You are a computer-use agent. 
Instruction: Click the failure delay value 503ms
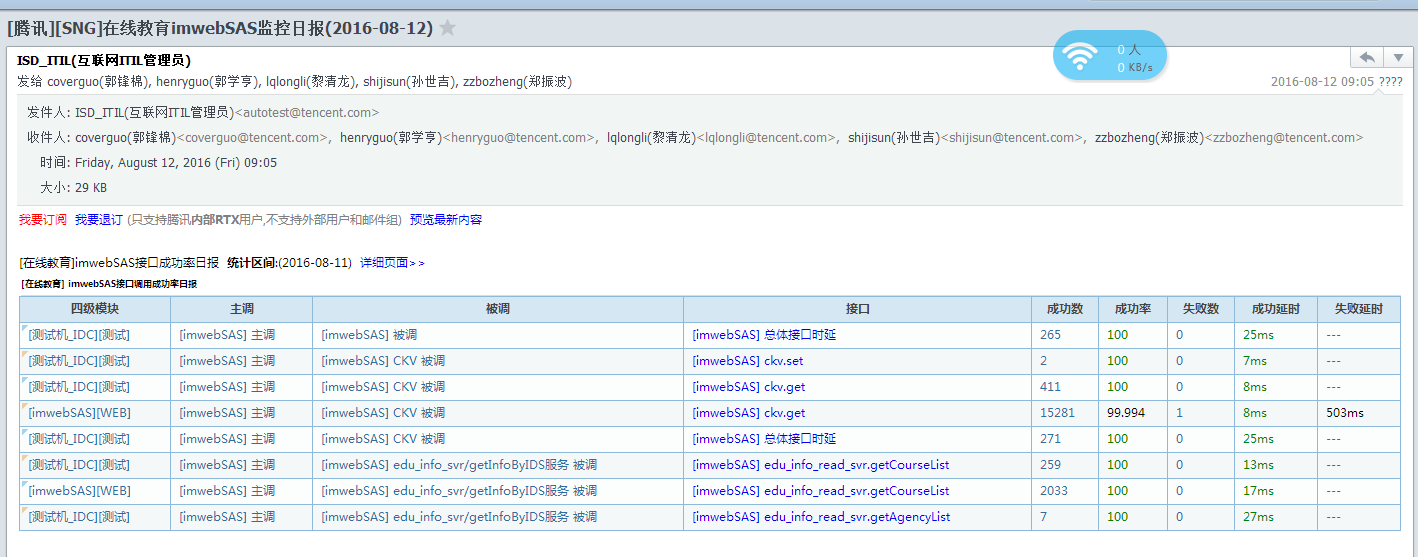point(1345,413)
